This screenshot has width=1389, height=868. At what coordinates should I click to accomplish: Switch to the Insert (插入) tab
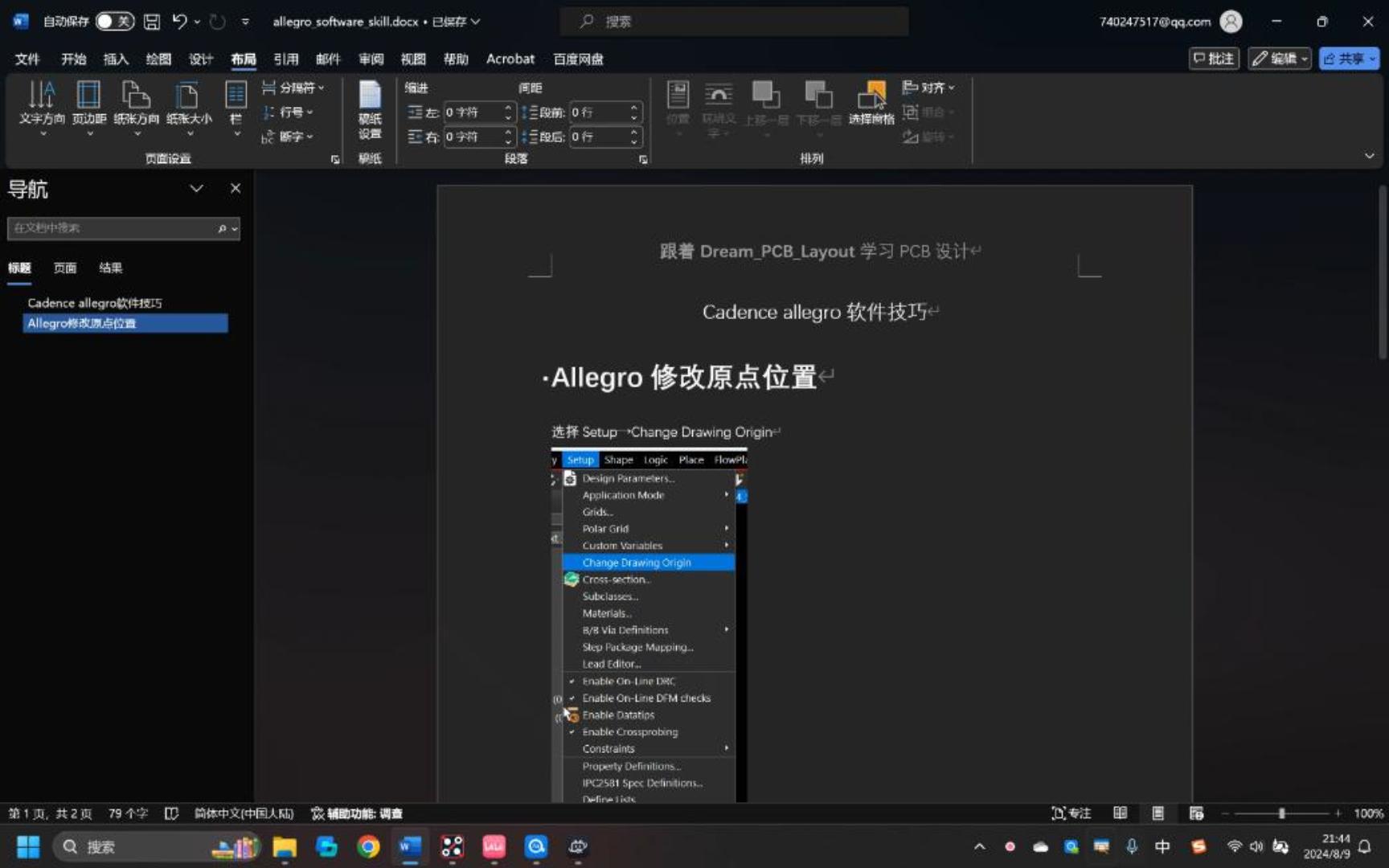pos(116,59)
